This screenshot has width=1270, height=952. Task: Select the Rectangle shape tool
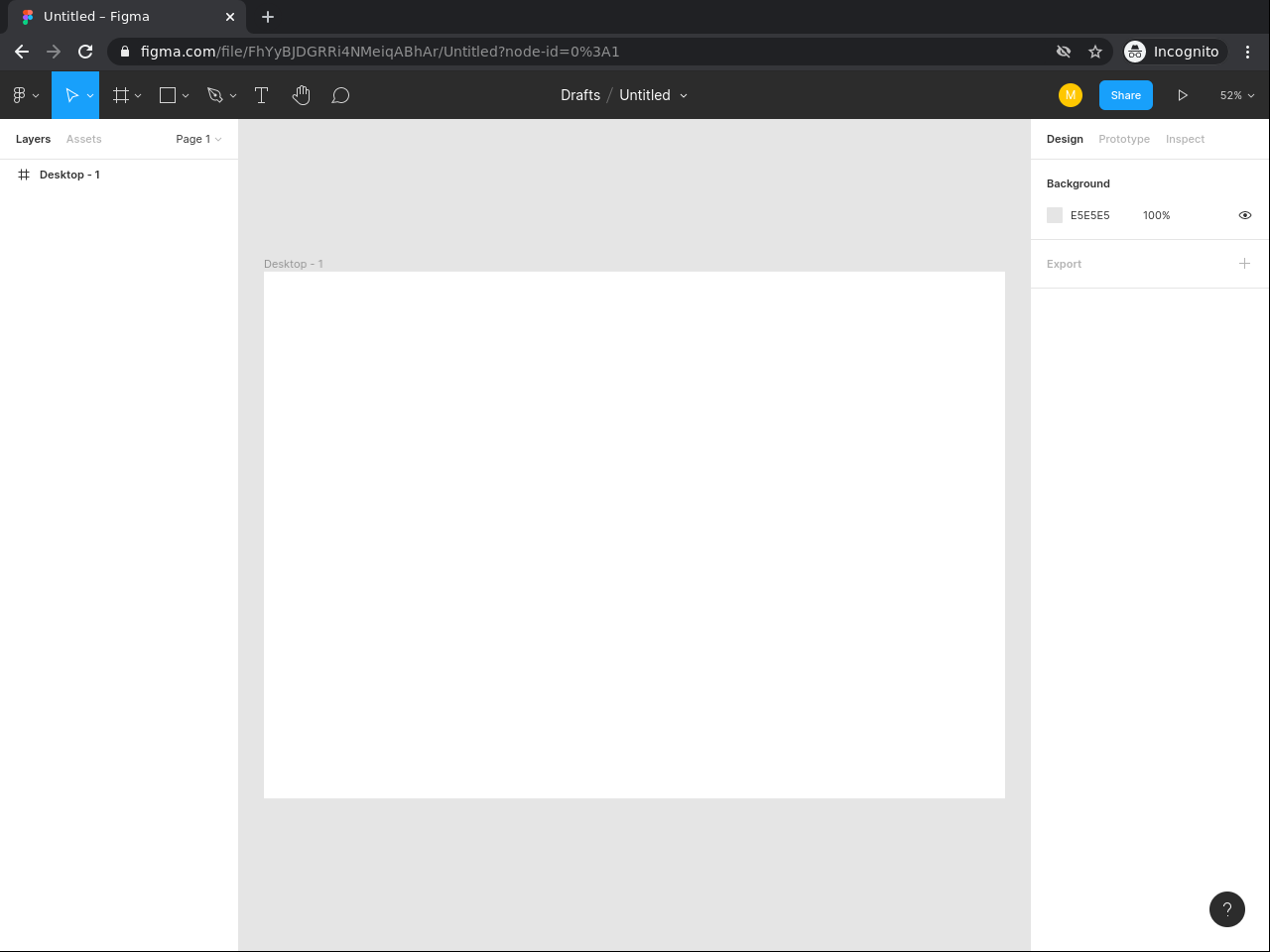point(168,95)
